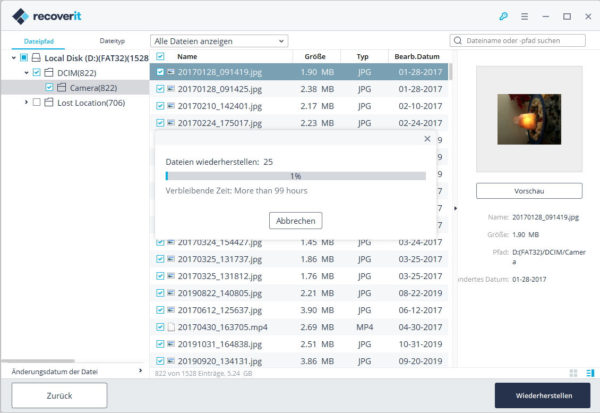Click image icon of 20170224_175017.jpg

tap(171, 123)
